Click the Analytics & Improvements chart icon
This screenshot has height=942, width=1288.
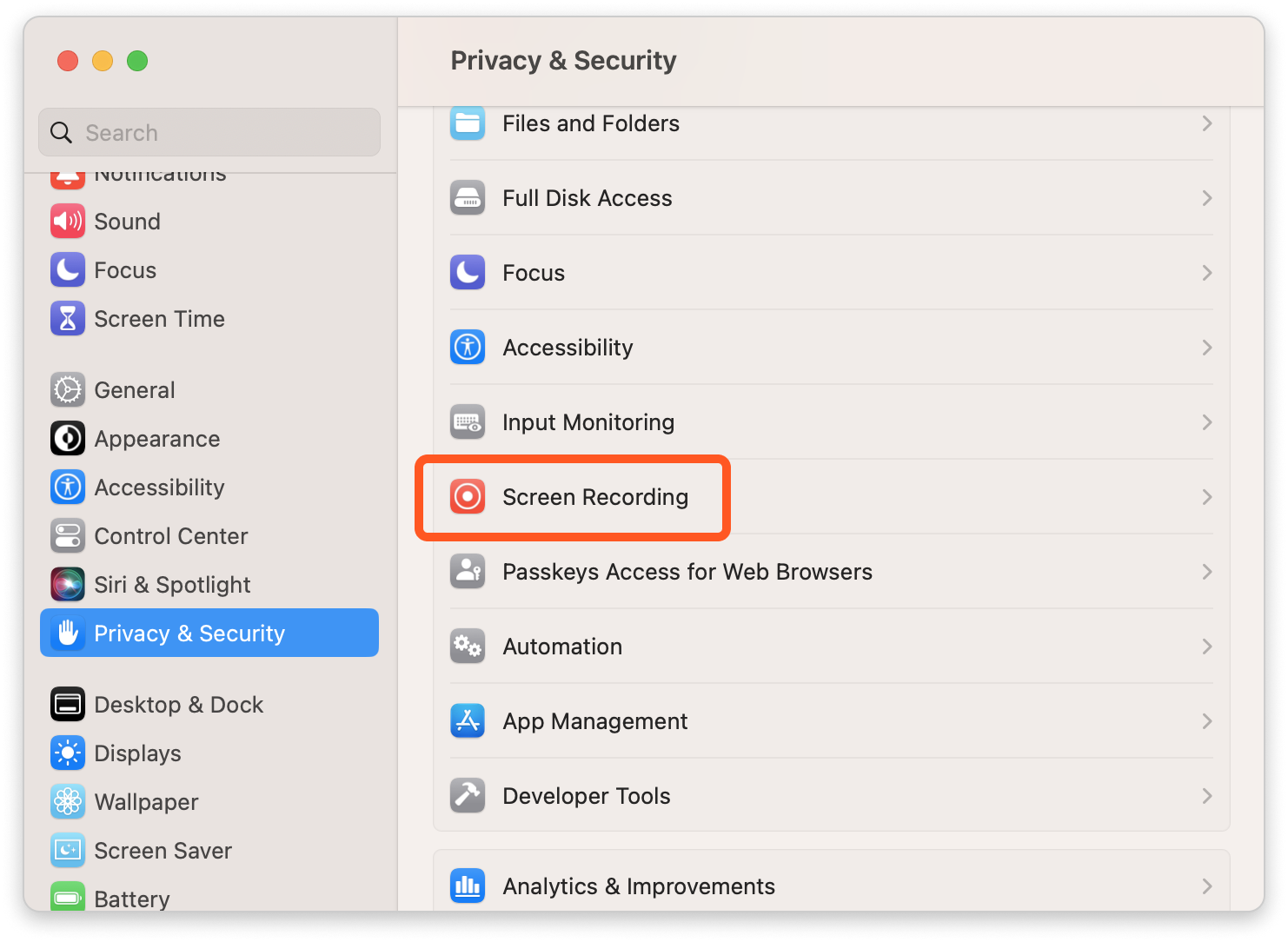pyautogui.click(x=468, y=886)
